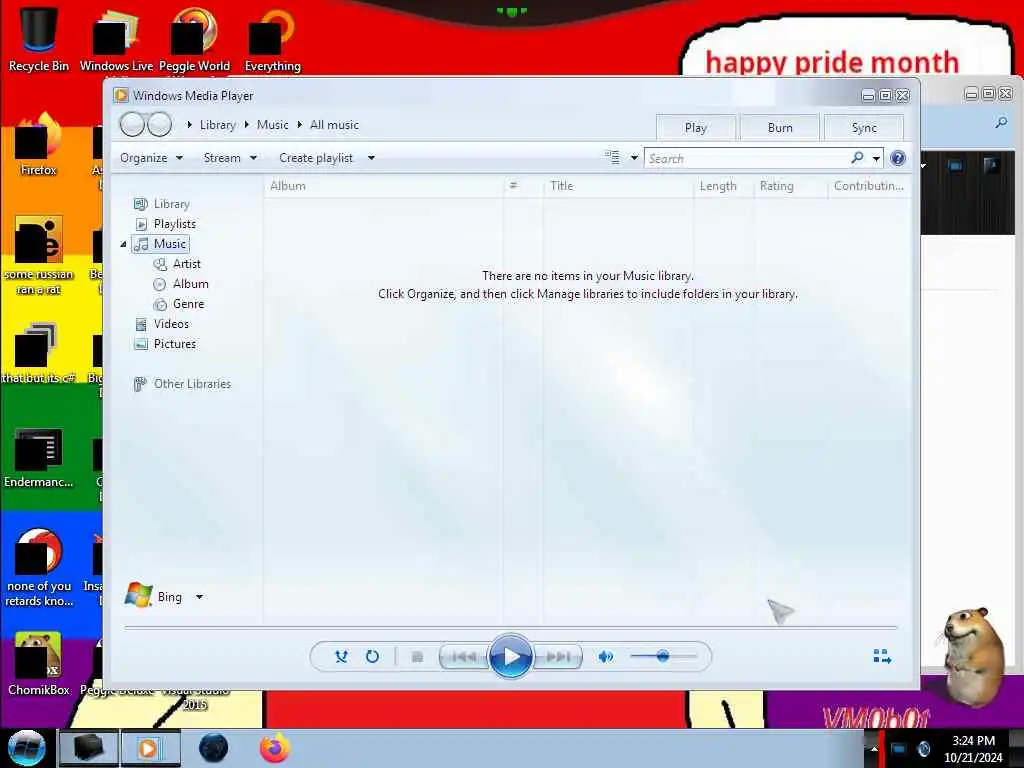Image resolution: width=1024 pixels, height=768 pixels.
Task: Click the View options icon
Action: (x=613, y=157)
